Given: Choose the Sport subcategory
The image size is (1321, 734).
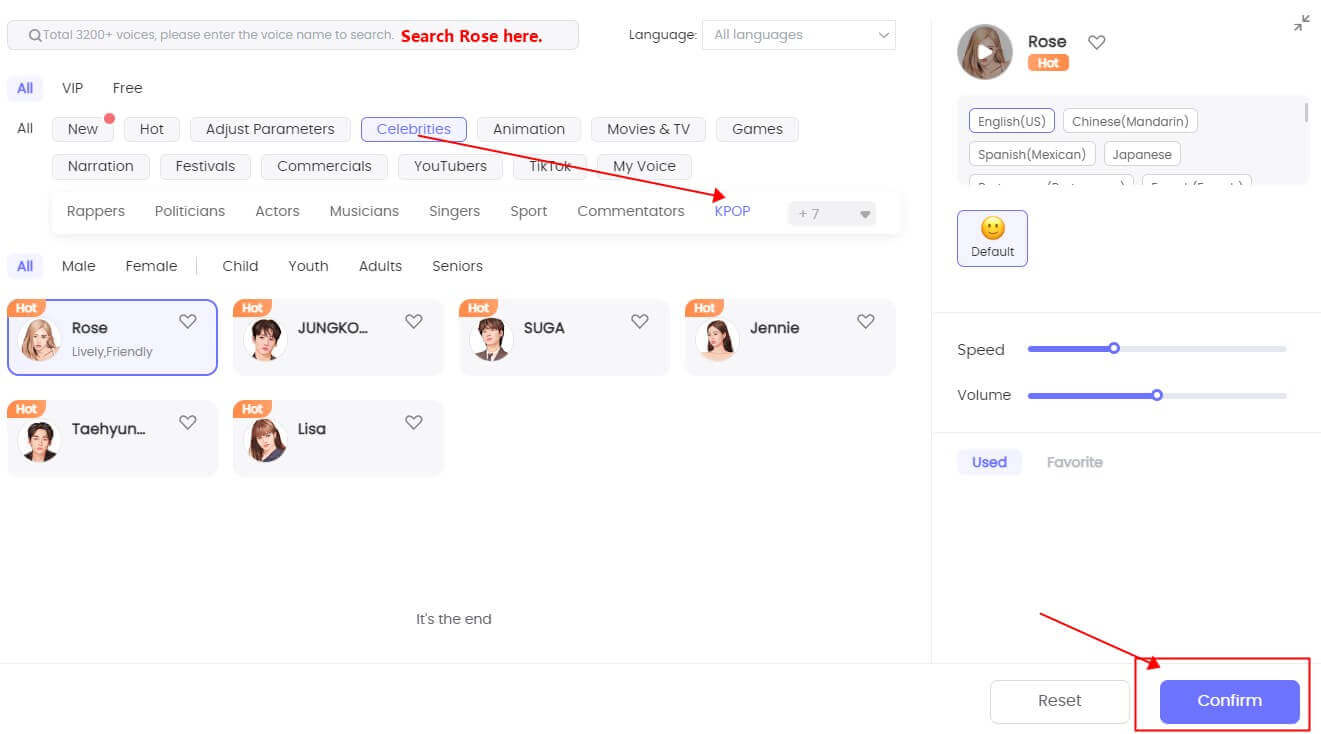Looking at the screenshot, I should (528, 211).
